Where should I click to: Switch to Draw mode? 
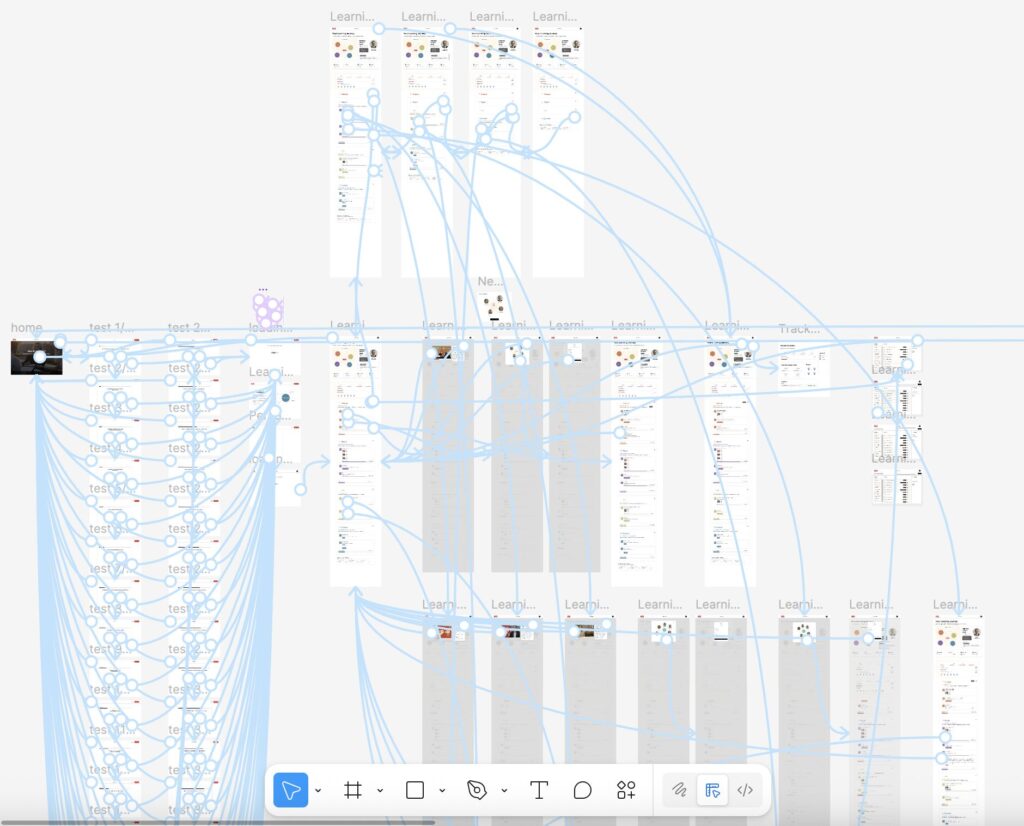[679, 790]
